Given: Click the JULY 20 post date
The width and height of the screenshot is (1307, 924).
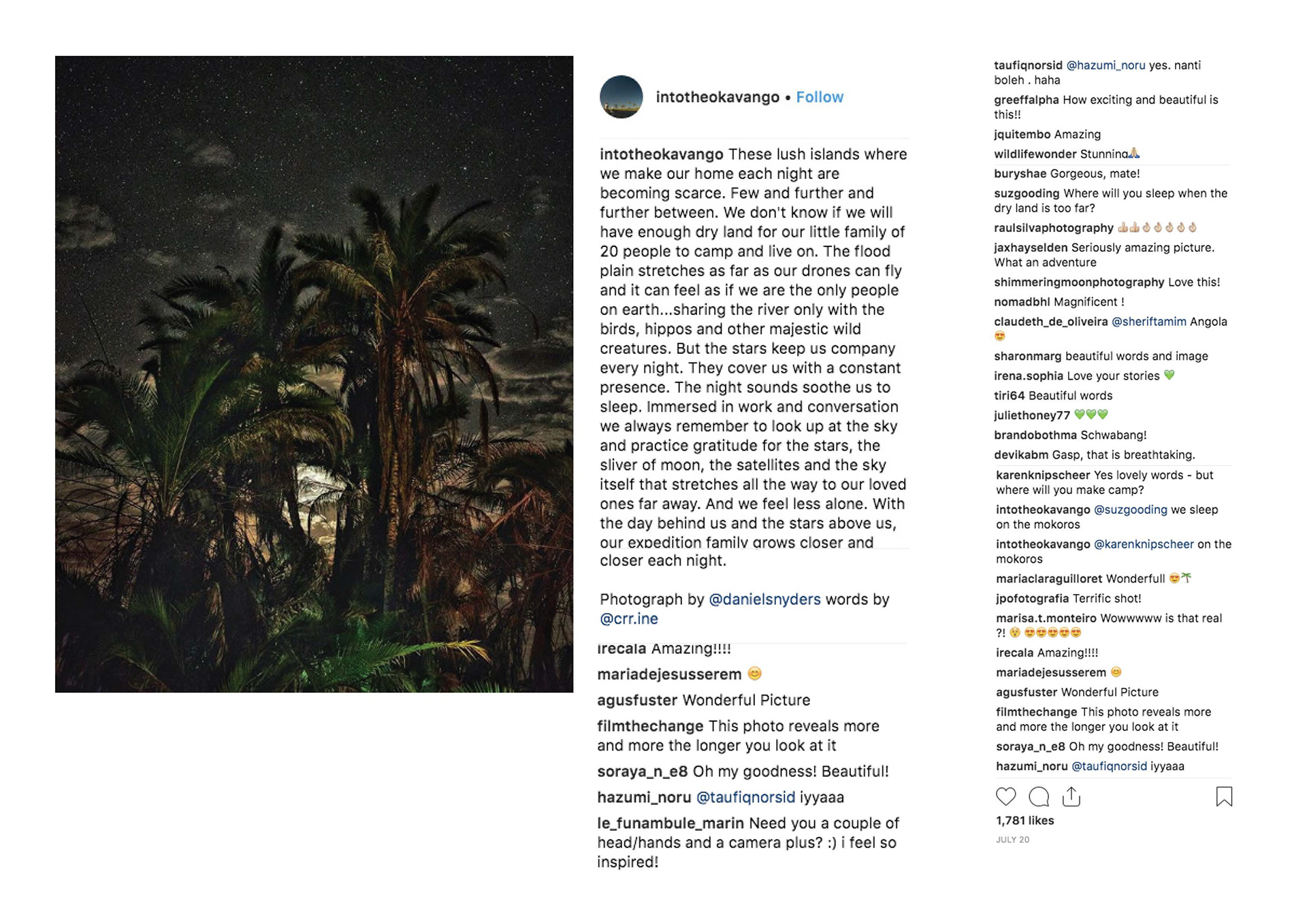Looking at the screenshot, I should point(1012,840).
